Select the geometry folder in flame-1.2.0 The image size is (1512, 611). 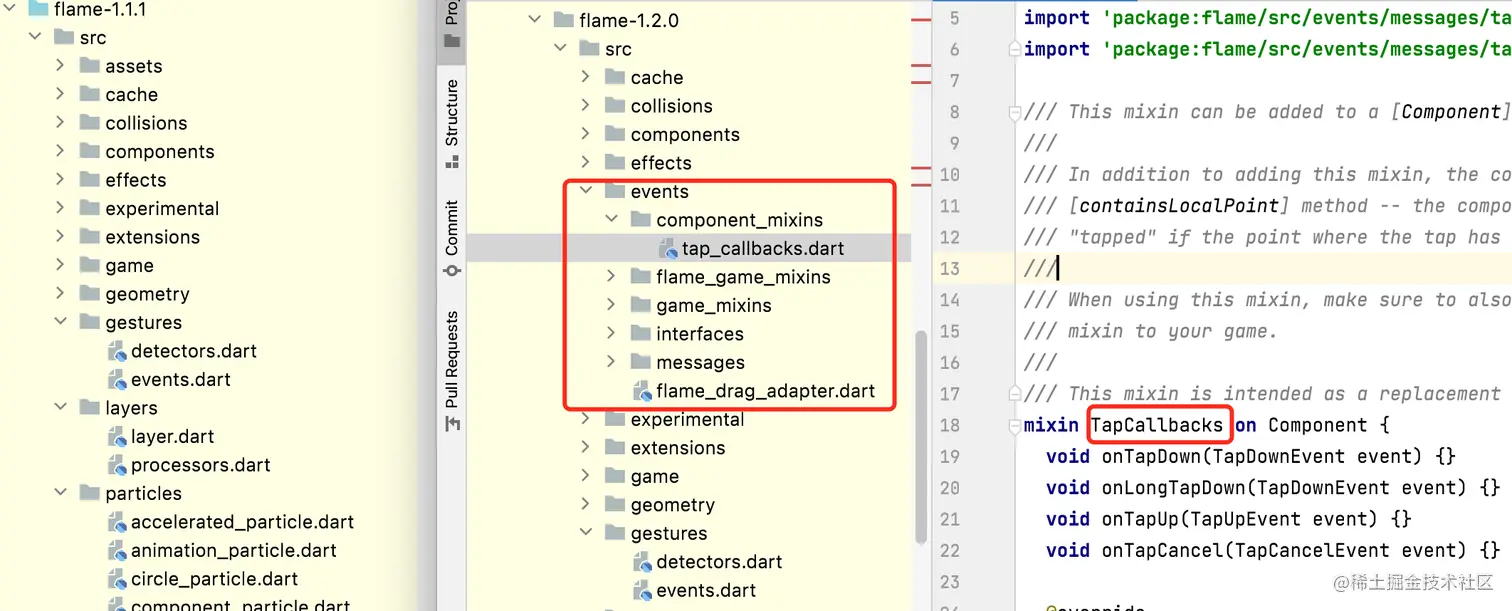tap(673, 505)
